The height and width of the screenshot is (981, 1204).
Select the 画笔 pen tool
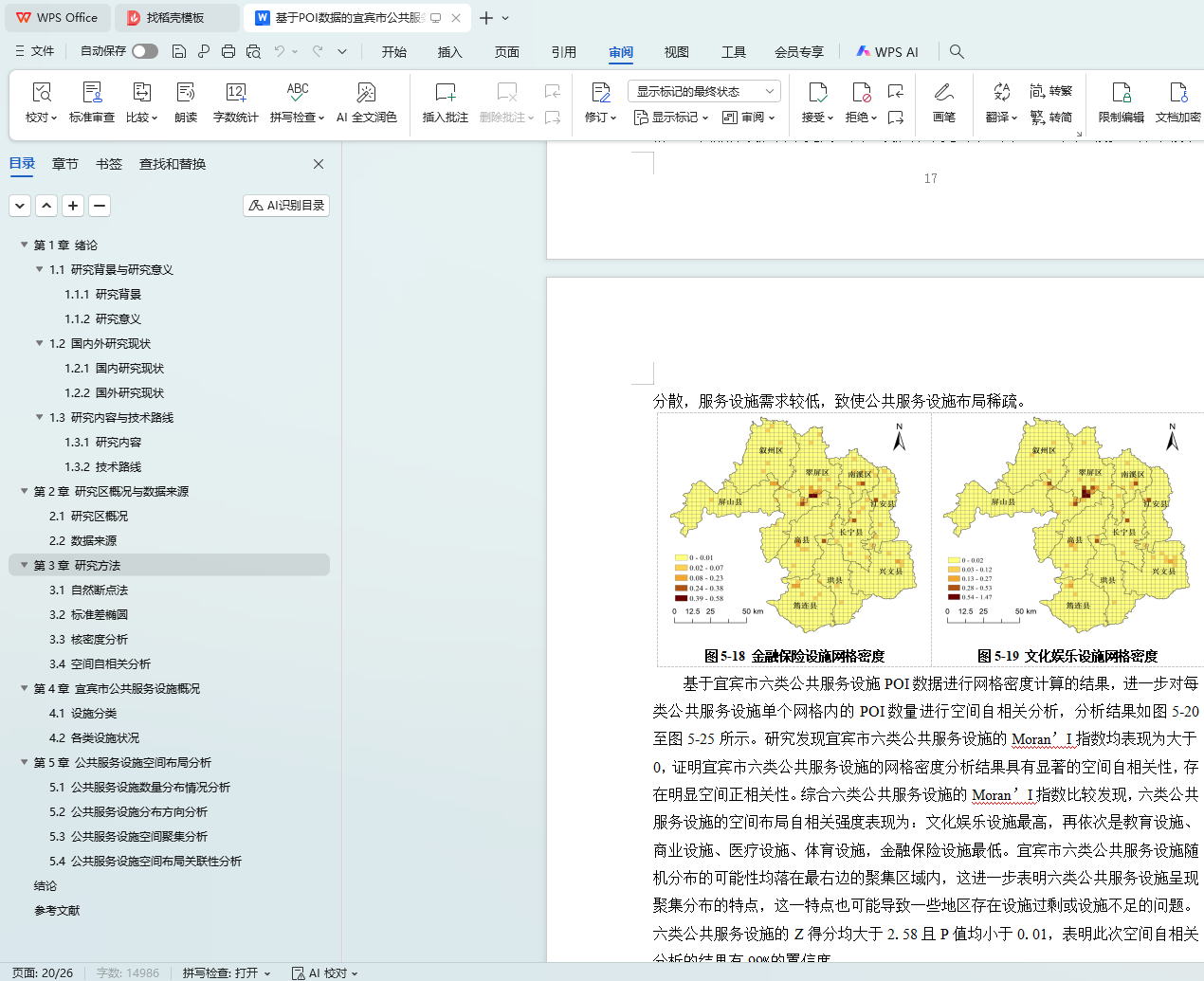[944, 102]
